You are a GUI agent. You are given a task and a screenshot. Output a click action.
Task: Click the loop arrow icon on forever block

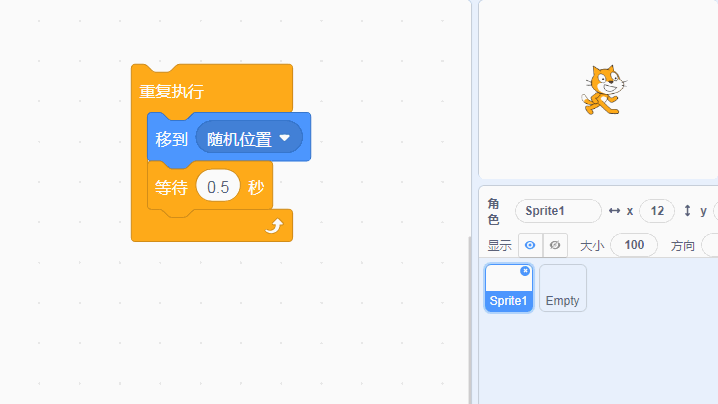pyautogui.click(x=274, y=226)
